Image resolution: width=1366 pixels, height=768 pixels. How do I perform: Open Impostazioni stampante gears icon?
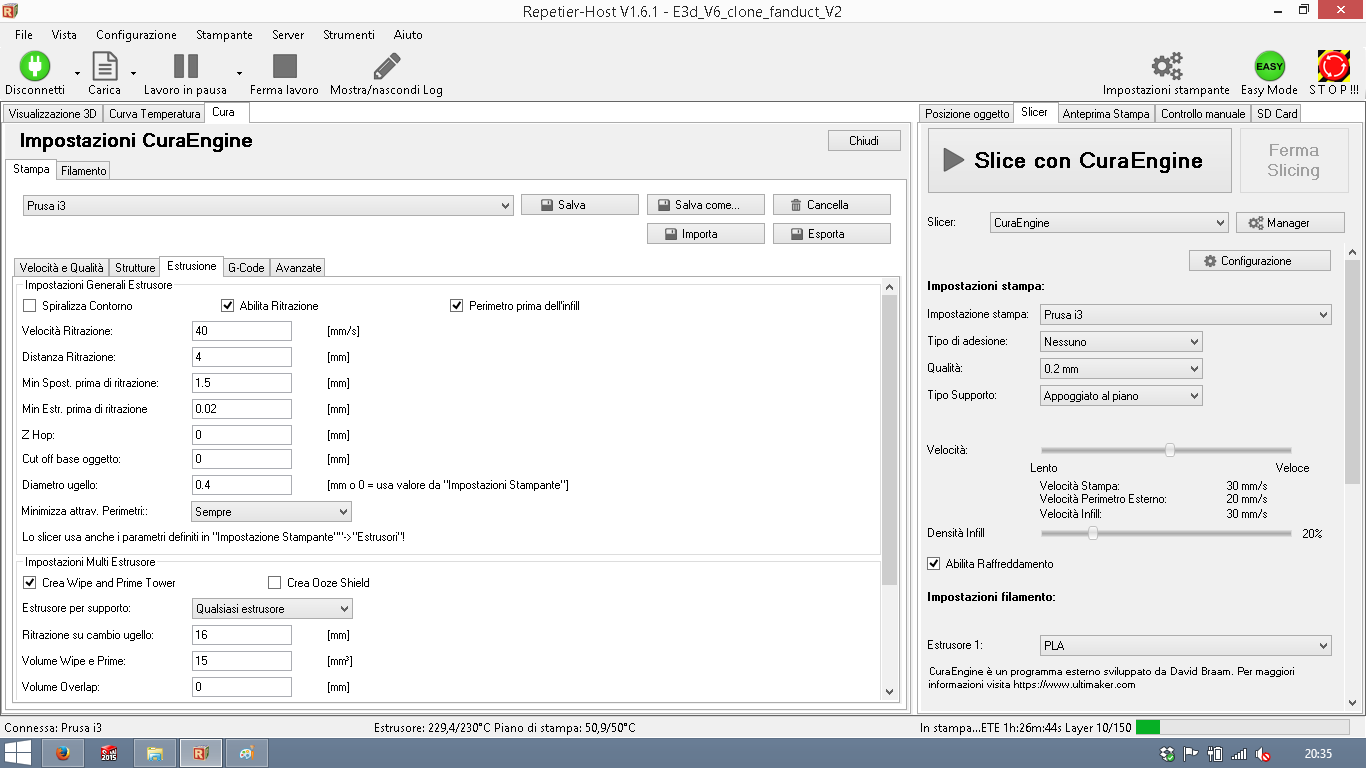click(1166, 66)
